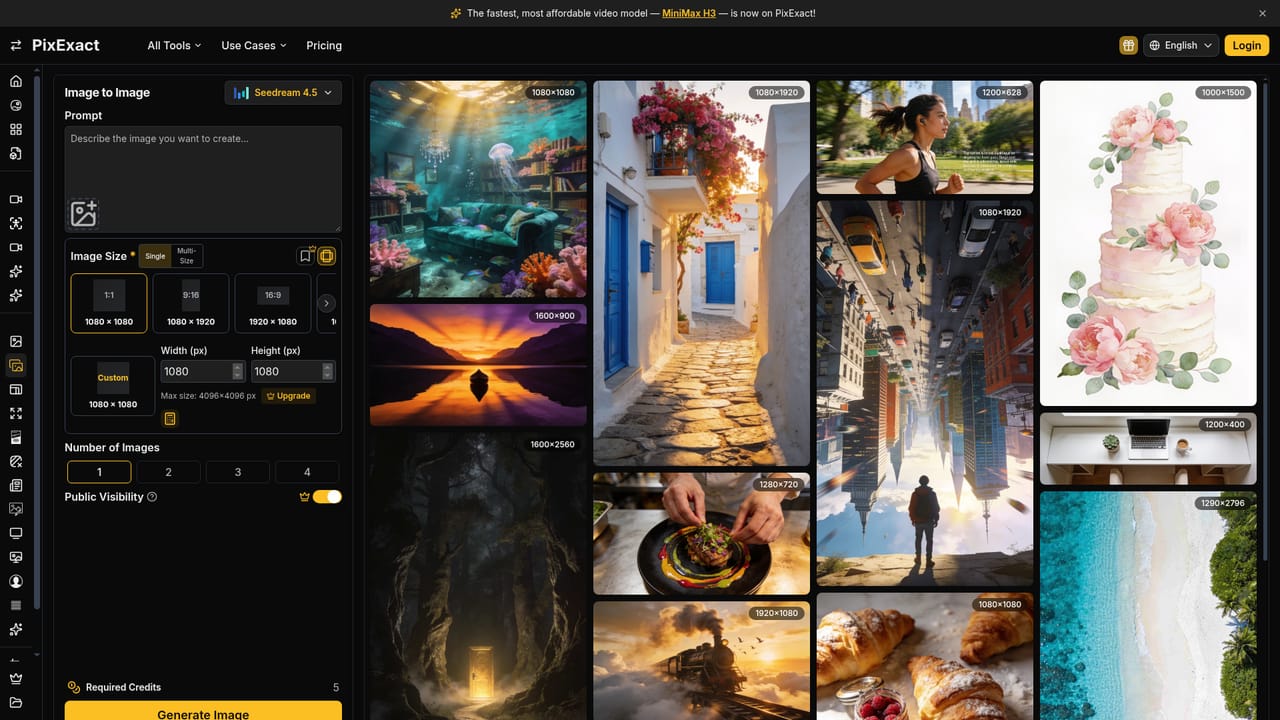Click the round user avatar sidebar icon
This screenshot has height=720, width=1280.
coord(15,581)
